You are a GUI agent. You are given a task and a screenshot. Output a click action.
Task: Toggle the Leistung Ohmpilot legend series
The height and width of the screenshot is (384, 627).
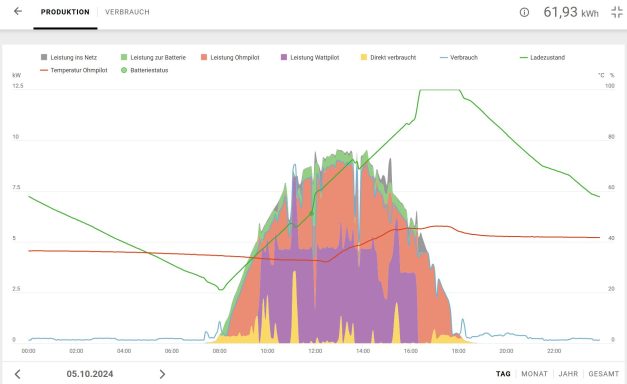tap(230, 57)
